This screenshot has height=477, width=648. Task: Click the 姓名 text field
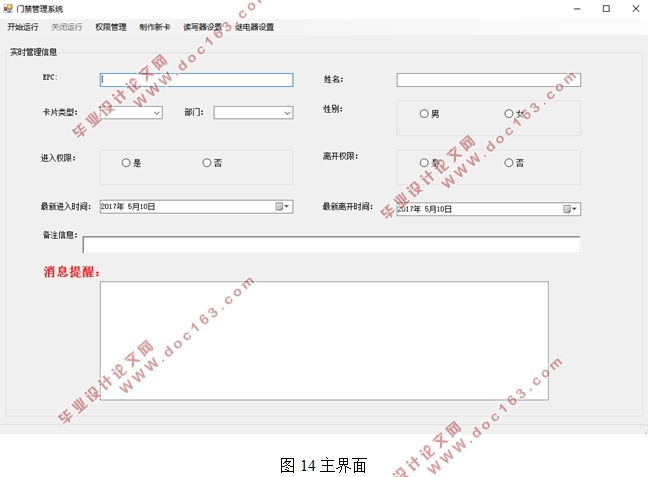(x=488, y=80)
